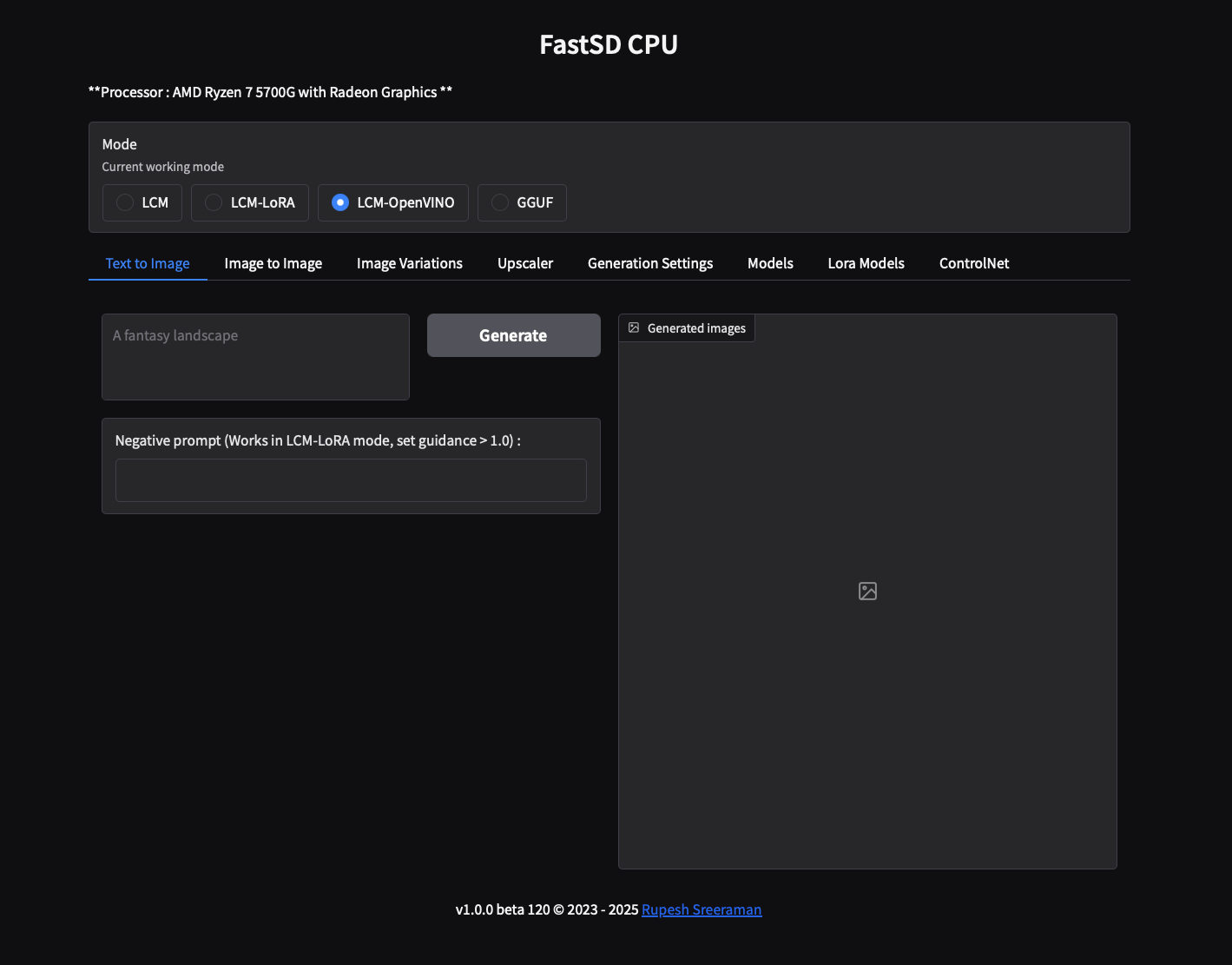Select the LCM-OpenVINO radio button

pyautogui.click(x=340, y=202)
